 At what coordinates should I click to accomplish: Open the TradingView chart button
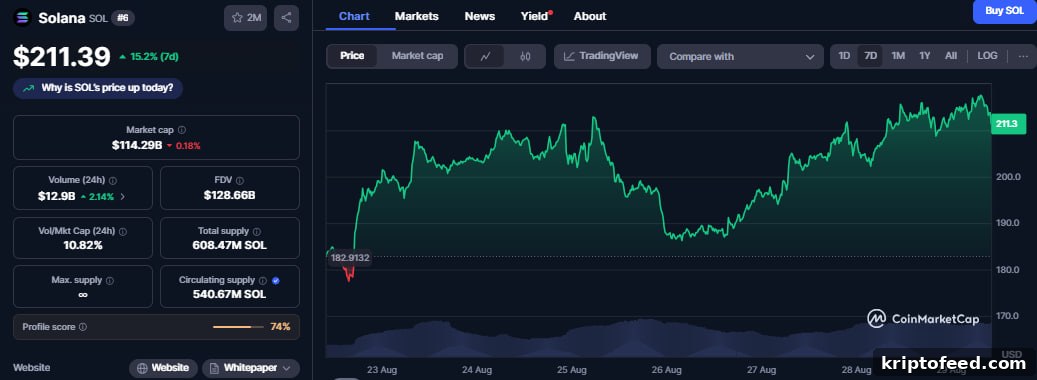(x=602, y=56)
